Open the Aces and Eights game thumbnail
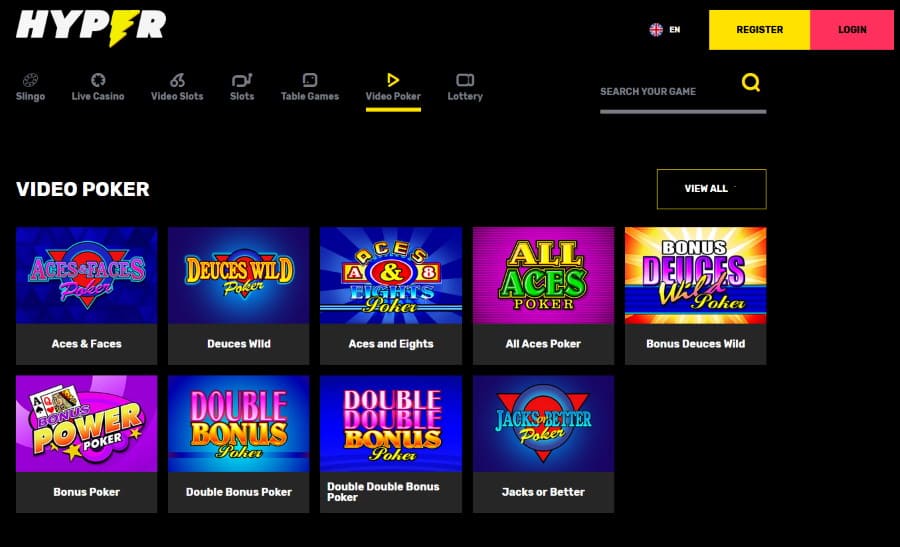 pyautogui.click(x=391, y=276)
